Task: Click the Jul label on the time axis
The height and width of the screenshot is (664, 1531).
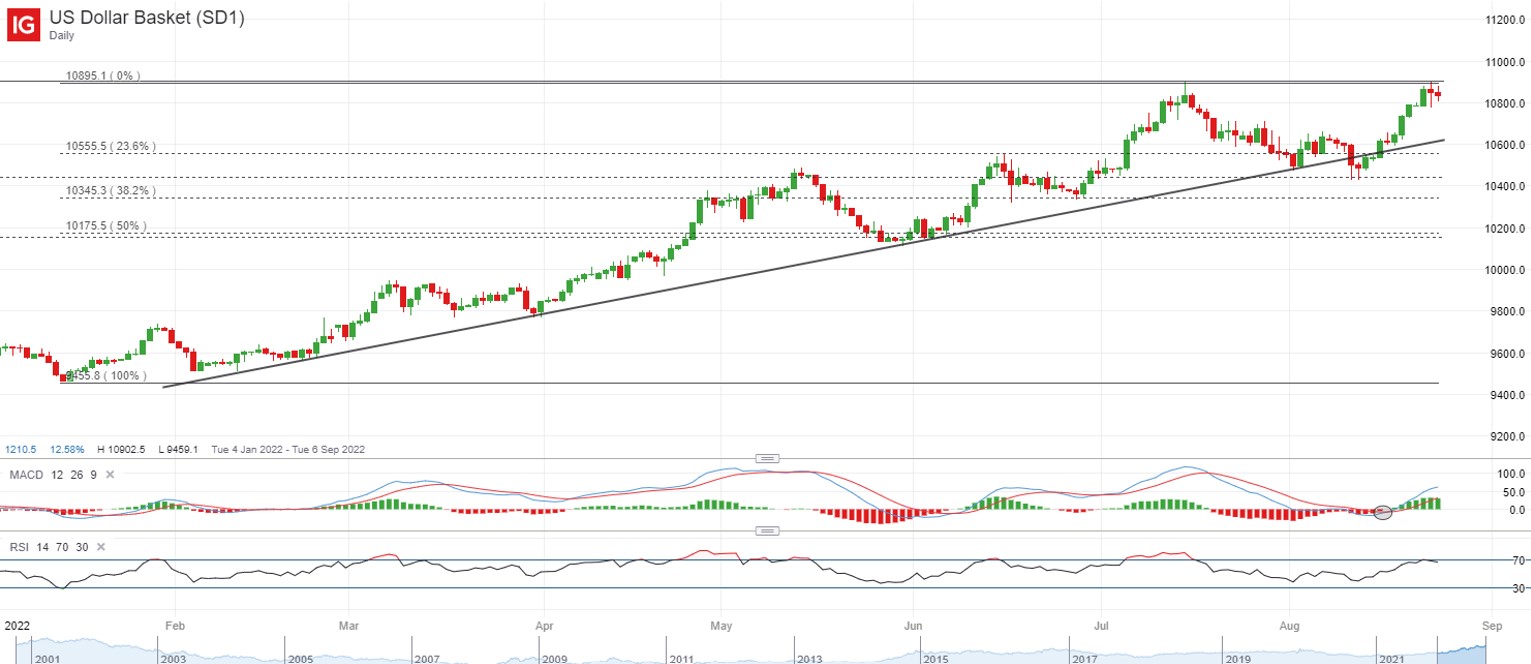Action: pyautogui.click(x=1101, y=626)
